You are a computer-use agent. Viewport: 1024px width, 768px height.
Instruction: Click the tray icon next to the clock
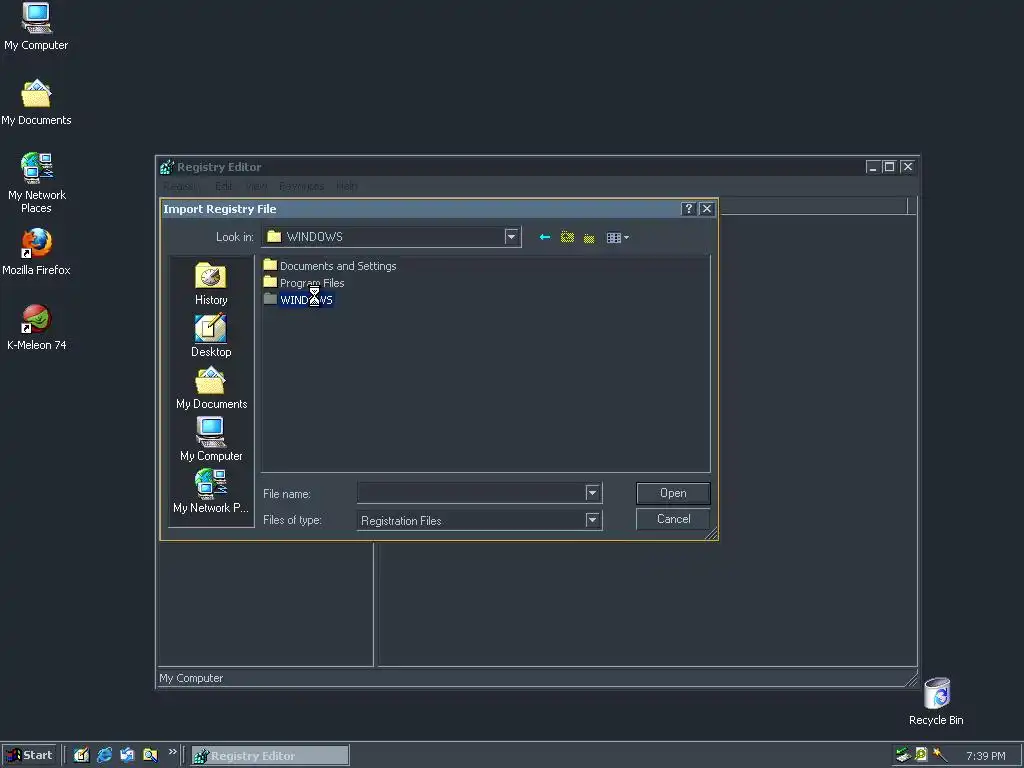tap(940, 755)
